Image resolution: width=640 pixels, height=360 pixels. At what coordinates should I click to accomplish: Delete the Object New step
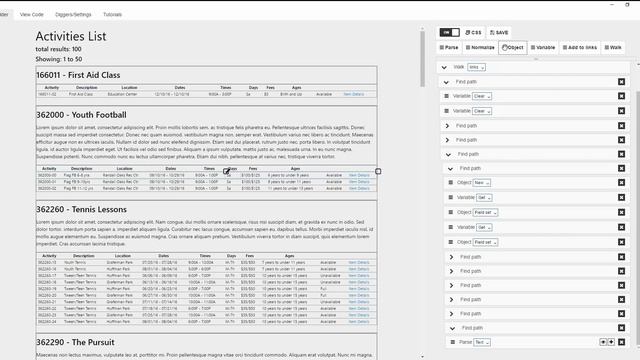click(x=621, y=182)
